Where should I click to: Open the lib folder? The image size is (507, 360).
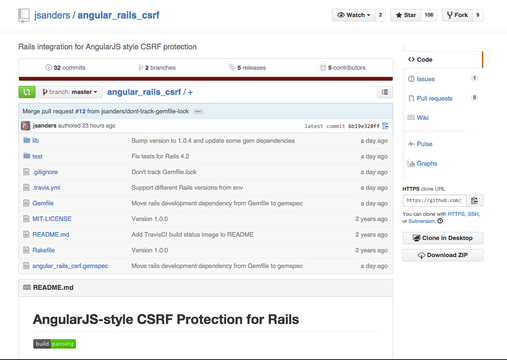(35, 141)
